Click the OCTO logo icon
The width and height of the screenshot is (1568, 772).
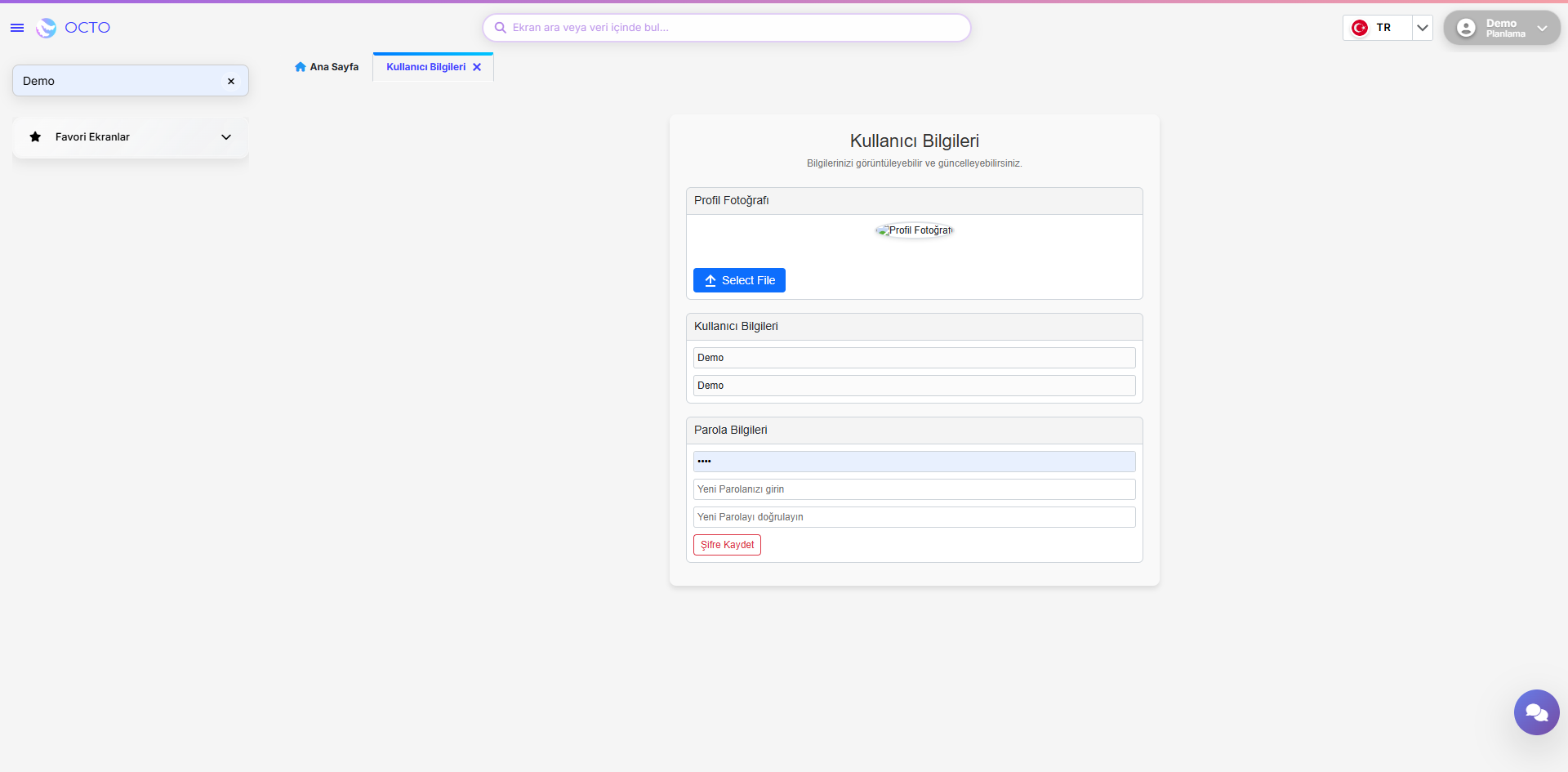point(46,27)
